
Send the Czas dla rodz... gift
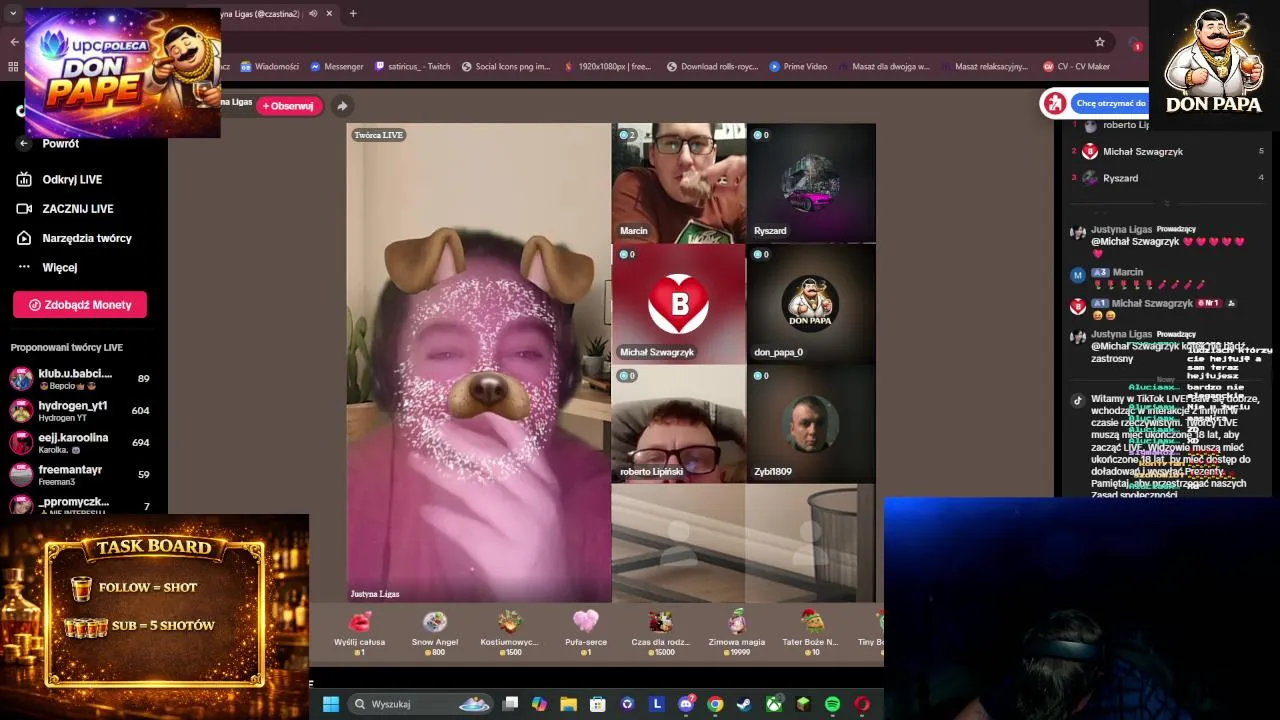(x=660, y=632)
